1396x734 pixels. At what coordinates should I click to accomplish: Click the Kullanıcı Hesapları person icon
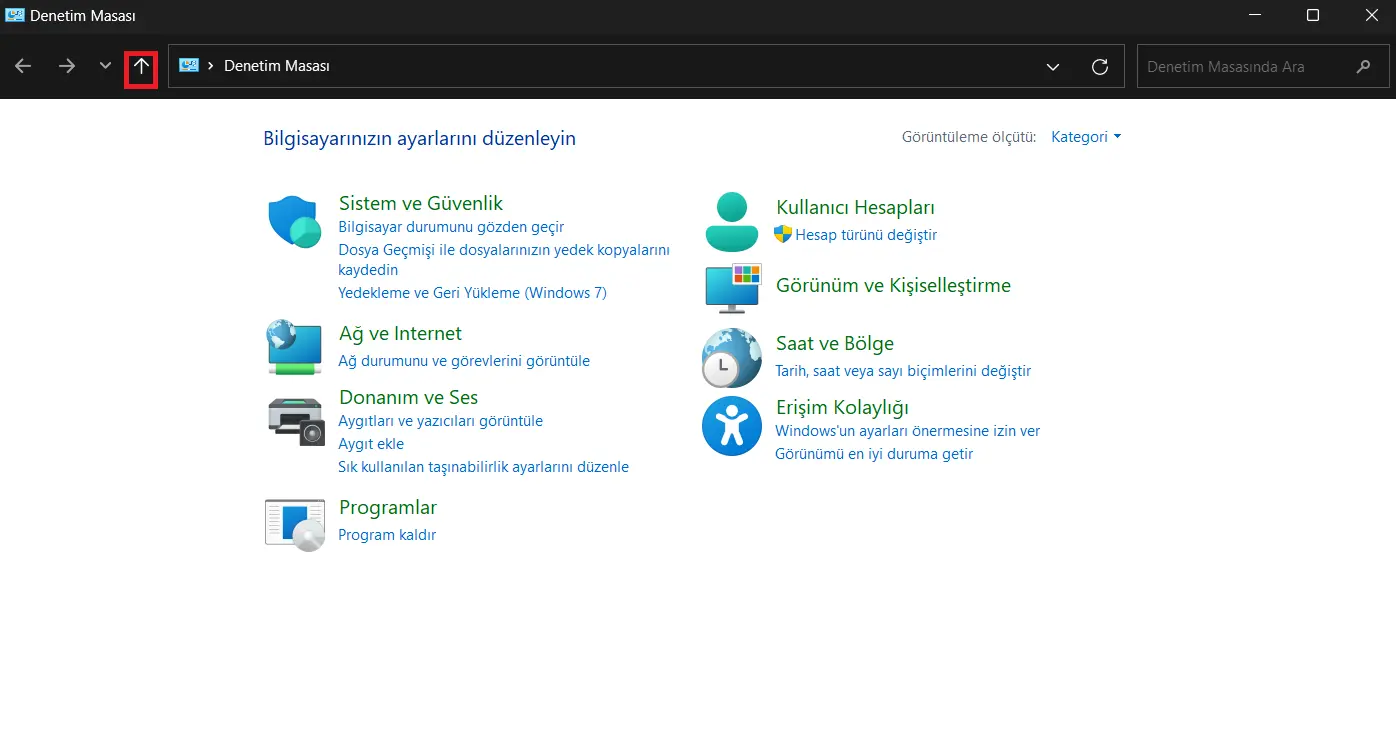click(x=732, y=221)
